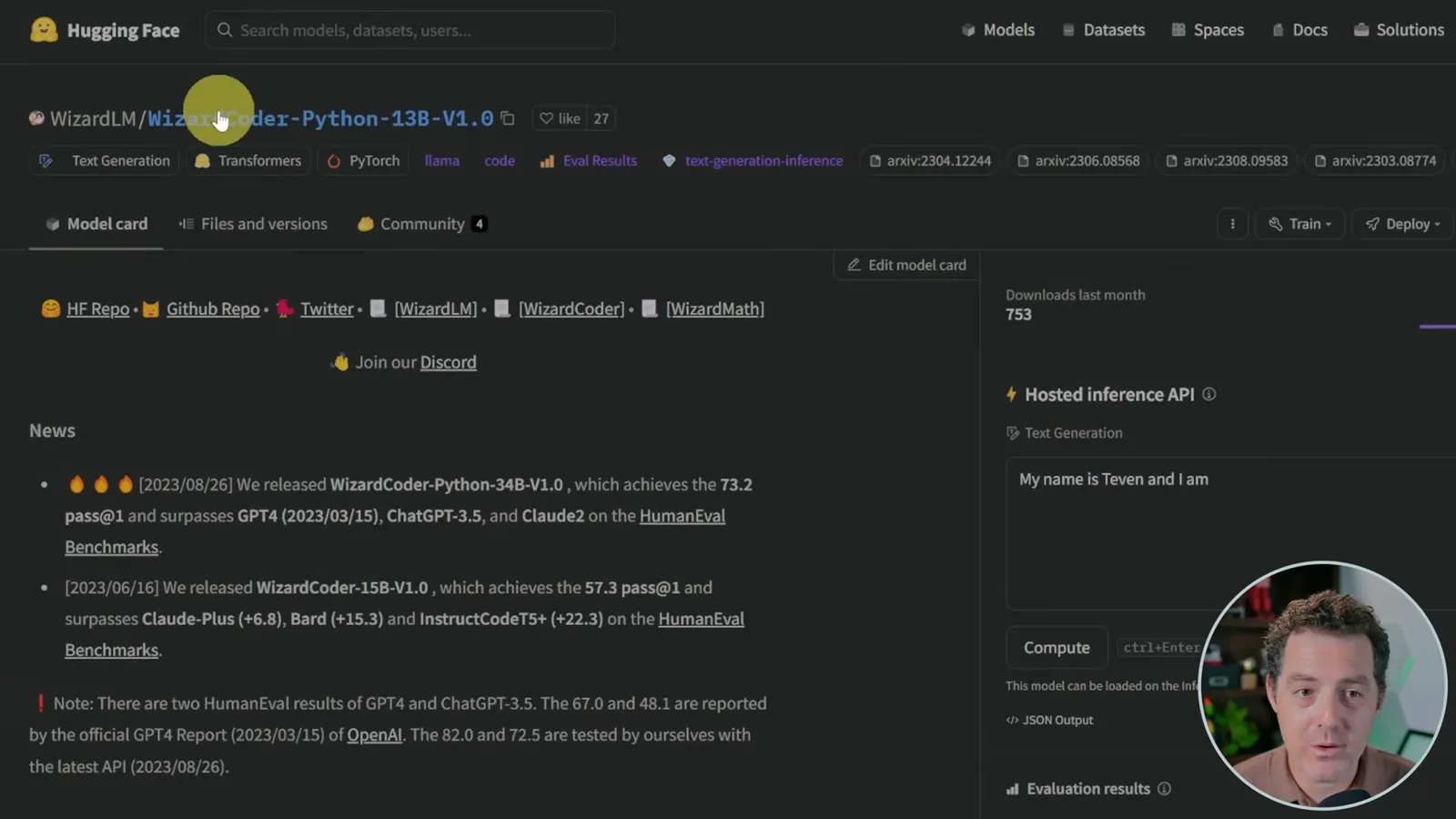Click the copy model name icon

(508, 118)
